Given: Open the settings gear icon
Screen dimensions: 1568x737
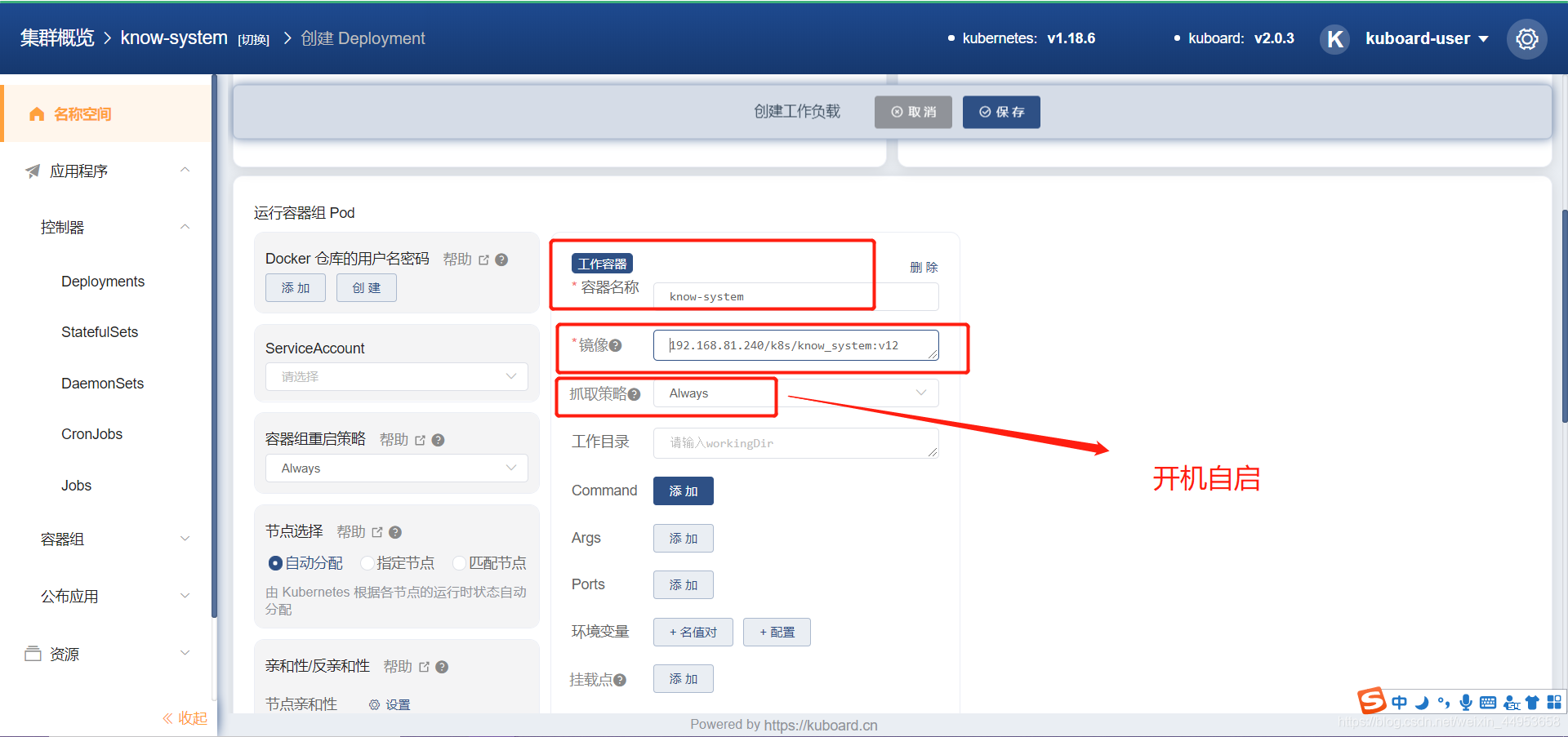Looking at the screenshot, I should [1526, 38].
